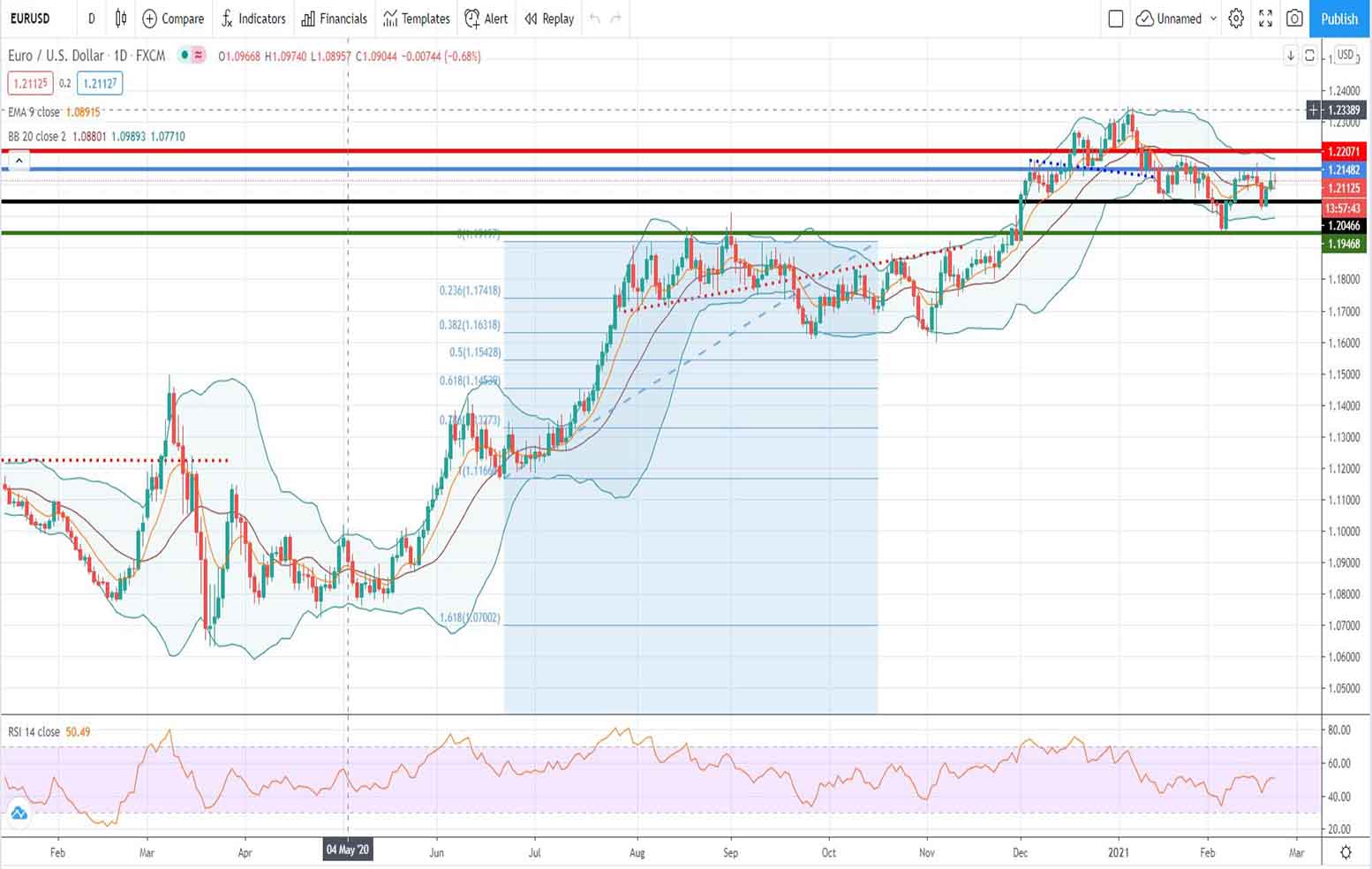Click the Compare symbol button
1372x869 pixels.
tap(173, 19)
